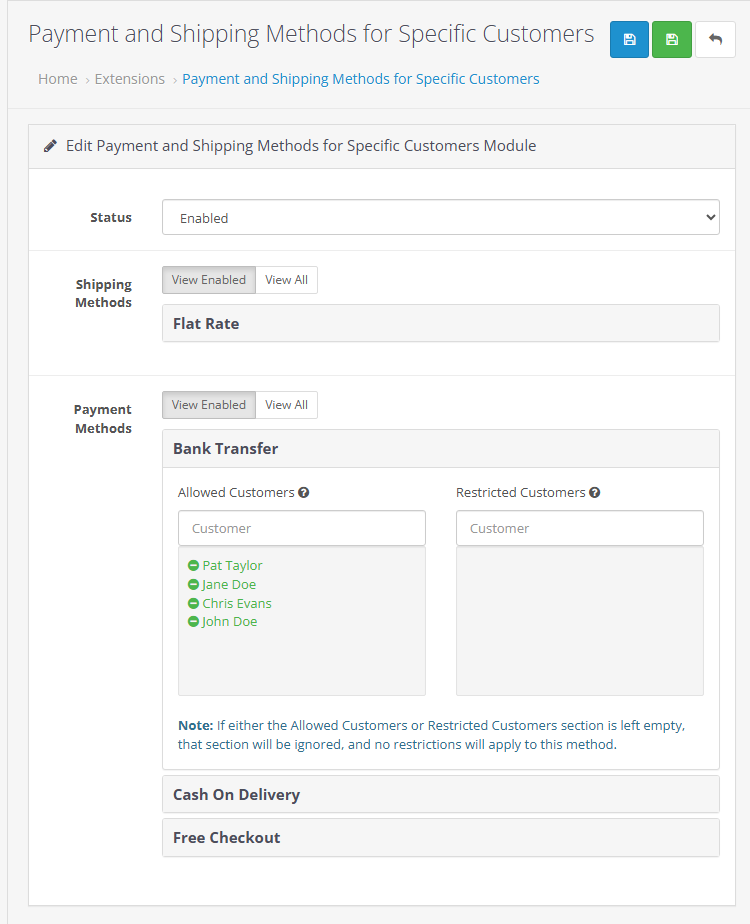Toggle View All for Payment Methods
Screen dimensions: 750x924
tap(286, 405)
